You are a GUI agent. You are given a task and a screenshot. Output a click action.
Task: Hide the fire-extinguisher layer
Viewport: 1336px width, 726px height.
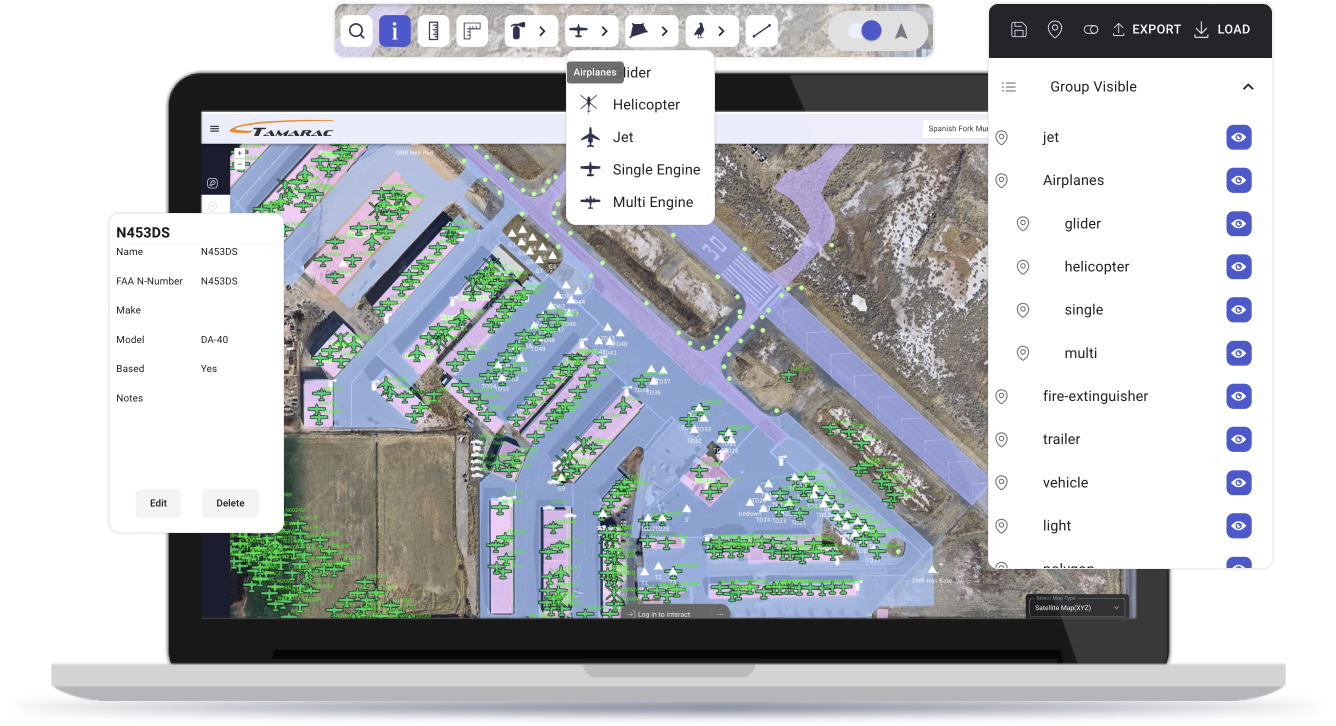tap(1239, 397)
